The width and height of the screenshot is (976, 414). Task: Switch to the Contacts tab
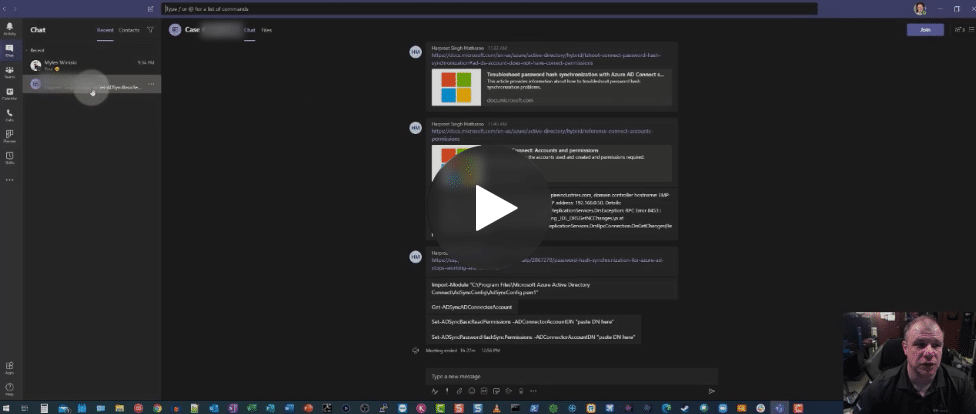click(129, 30)
